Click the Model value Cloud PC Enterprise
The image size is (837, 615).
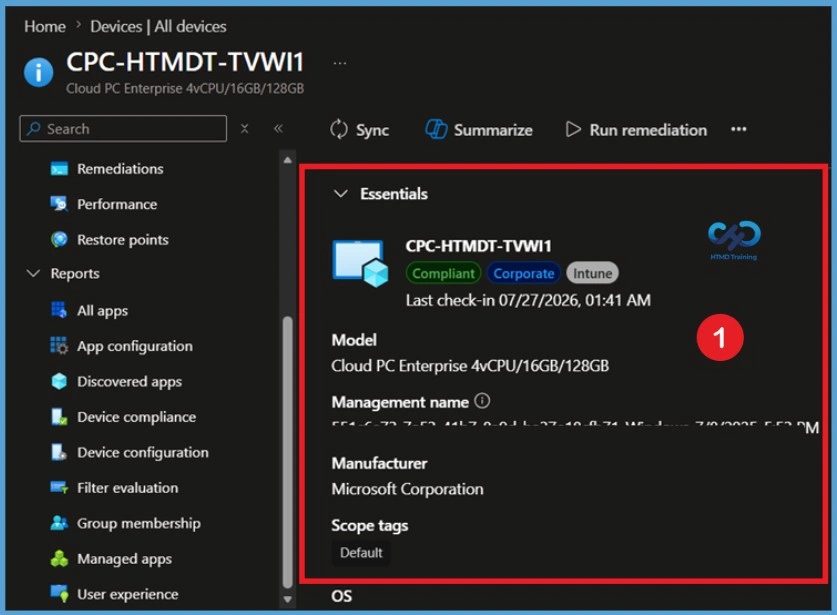tap(470, 366)
